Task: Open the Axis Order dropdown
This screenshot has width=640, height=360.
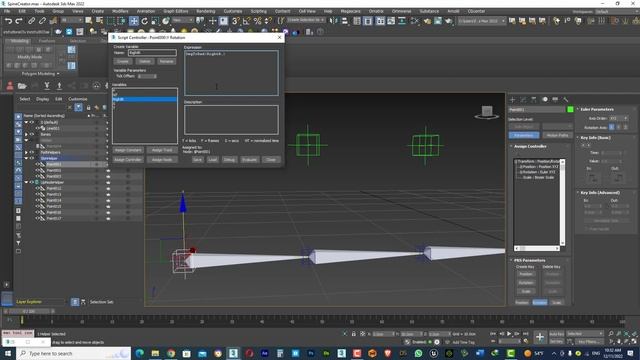Action: tap(618, 118)
